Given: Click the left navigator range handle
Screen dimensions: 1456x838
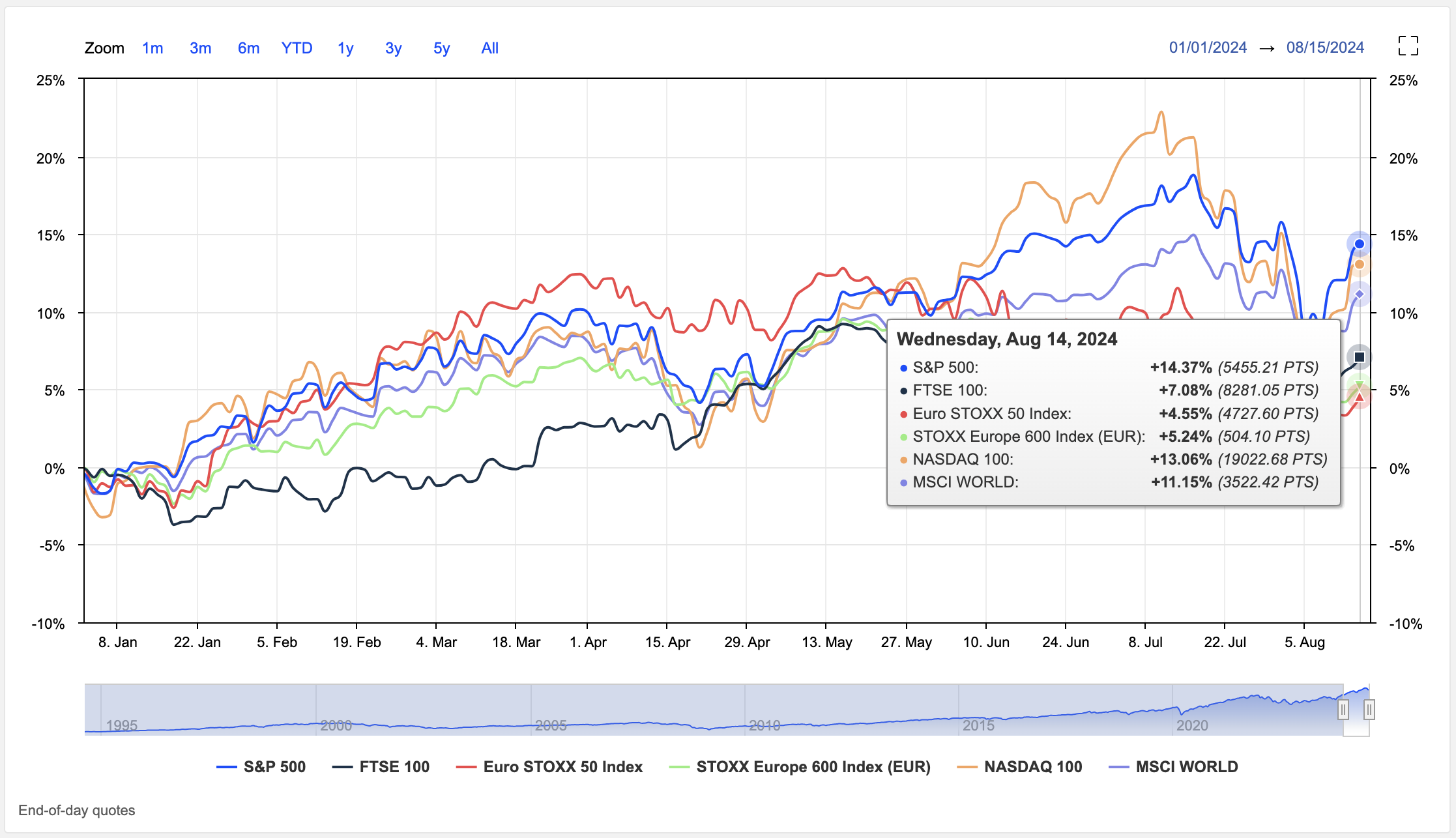Looking at the screenshot, I should click(x=1343, y=710).
